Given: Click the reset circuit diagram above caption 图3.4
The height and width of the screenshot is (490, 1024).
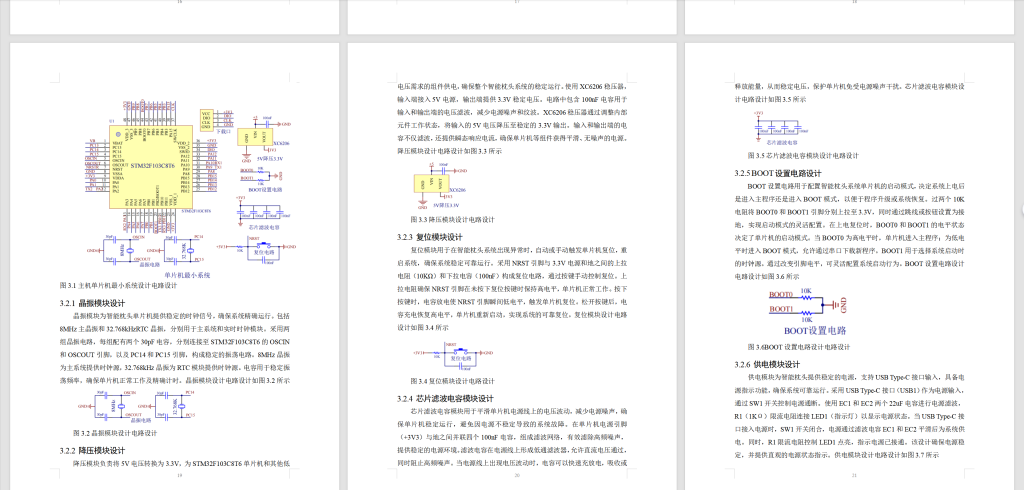Looking at the screenshot, I should (x=453, y=356).
